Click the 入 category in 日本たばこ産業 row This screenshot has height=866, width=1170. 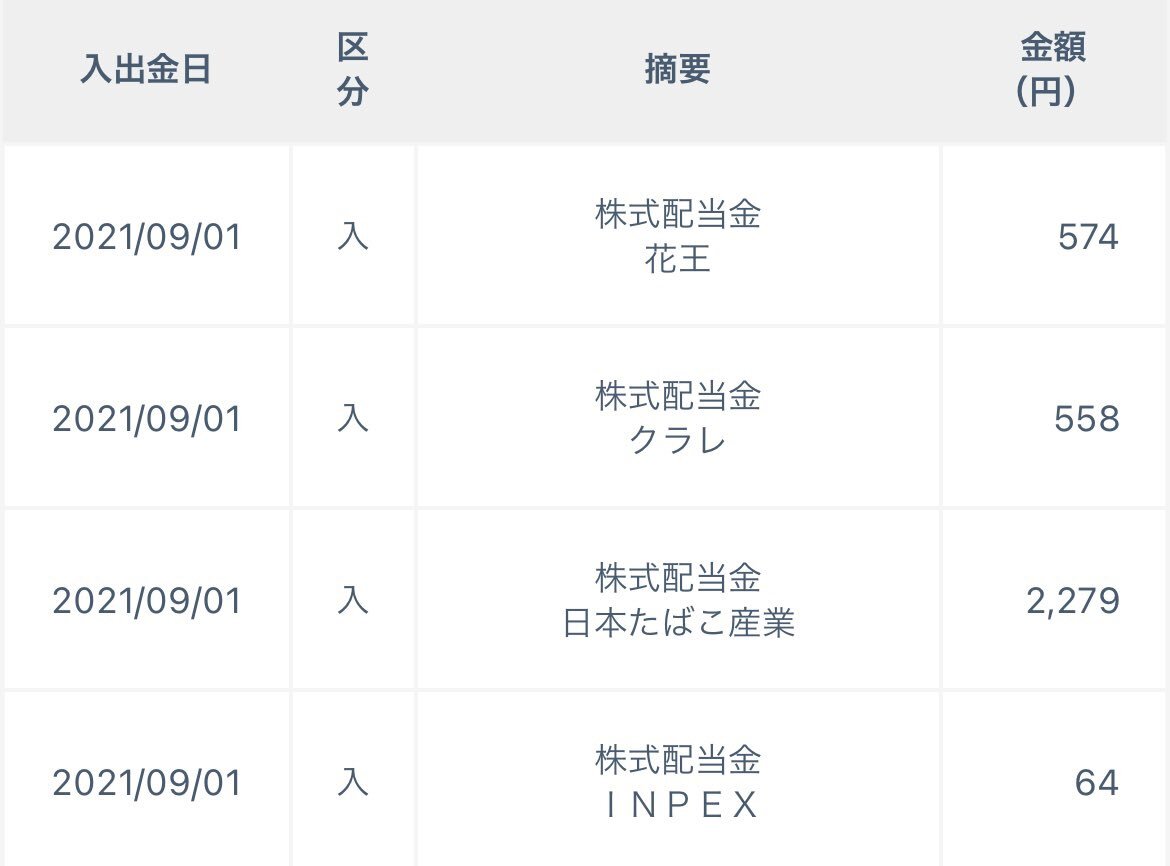[x=353, y=601]
